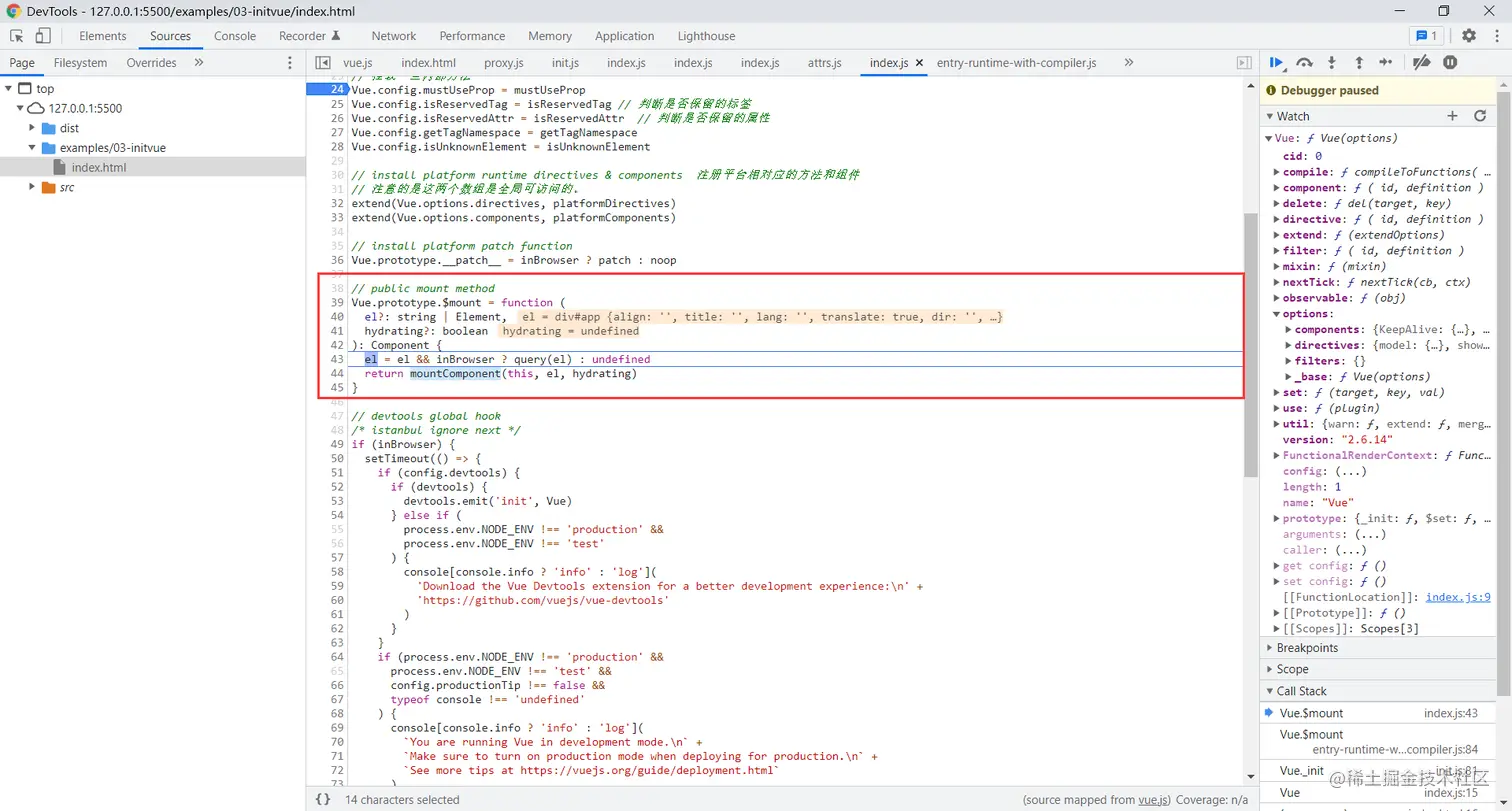Add a new watch expression

point(1452,115)
